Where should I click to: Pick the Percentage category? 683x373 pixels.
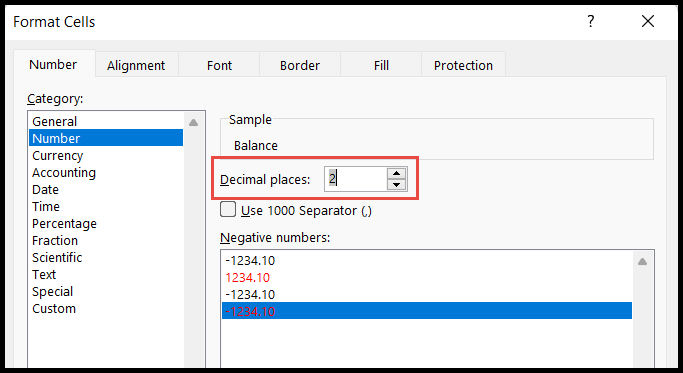coord(106,223)
